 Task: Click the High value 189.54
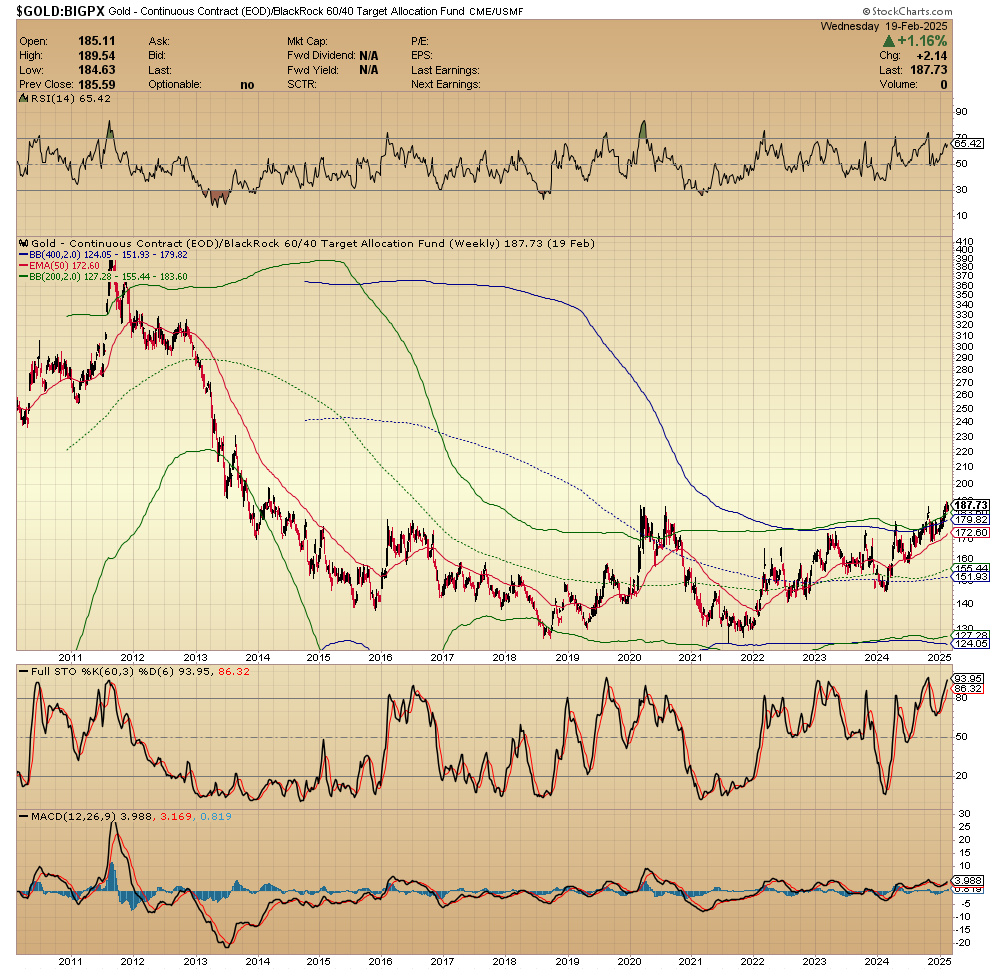pyautogui.click(x=97, y=56)
